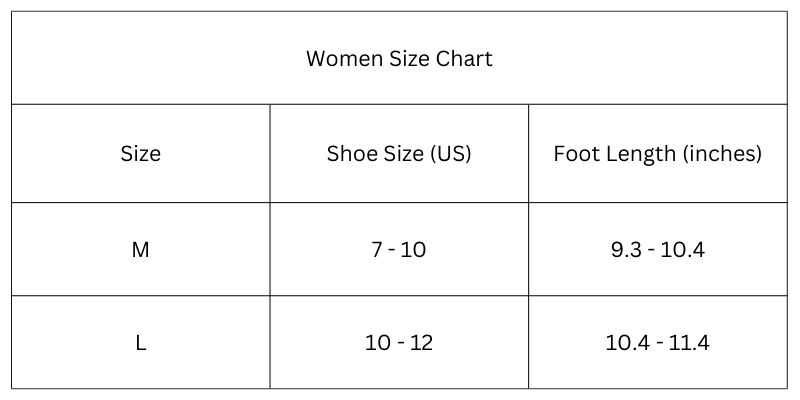Click the 'Women Size Chart' title

(x=399, y=58)
